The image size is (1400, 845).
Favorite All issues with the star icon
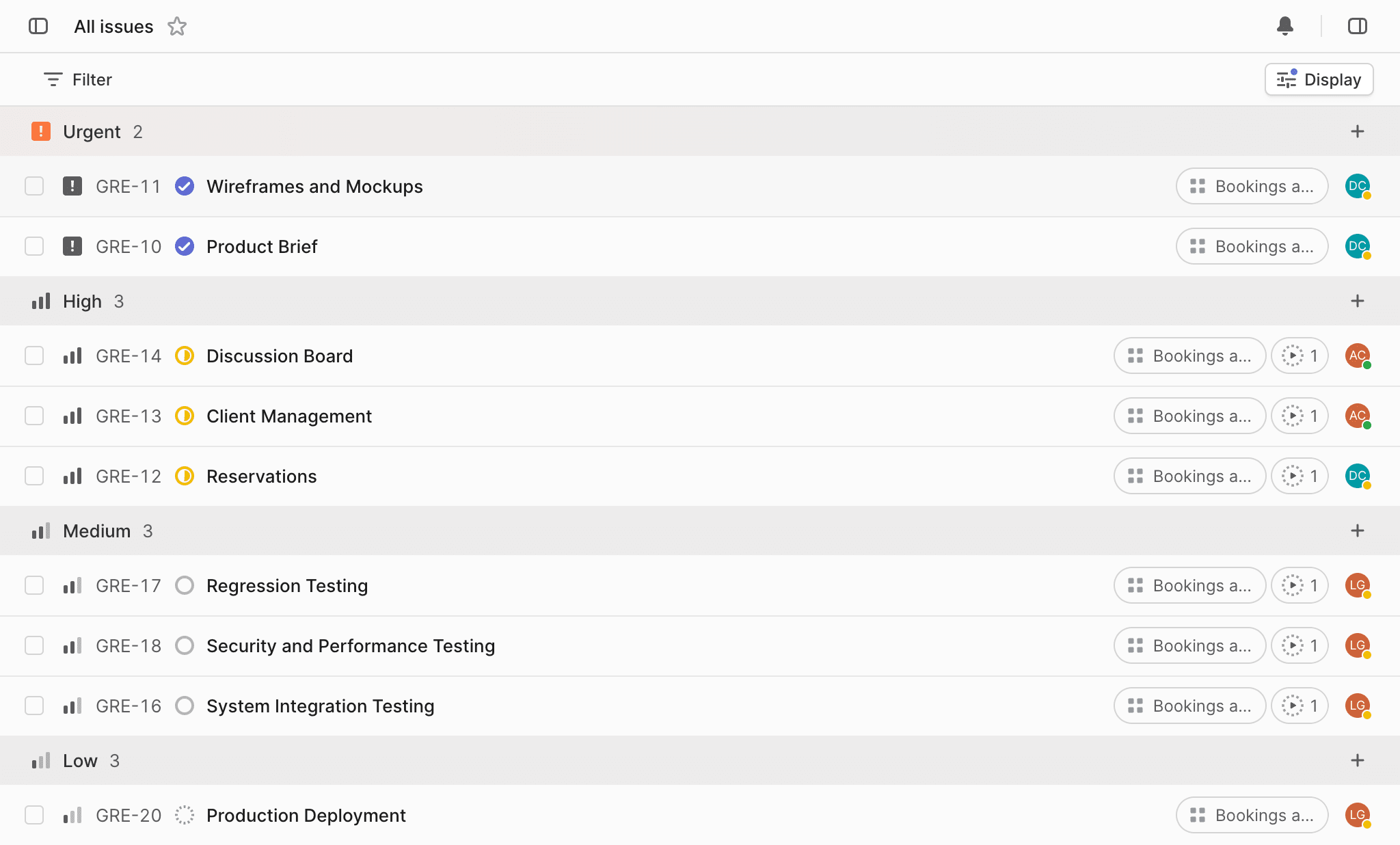(177, 26)
